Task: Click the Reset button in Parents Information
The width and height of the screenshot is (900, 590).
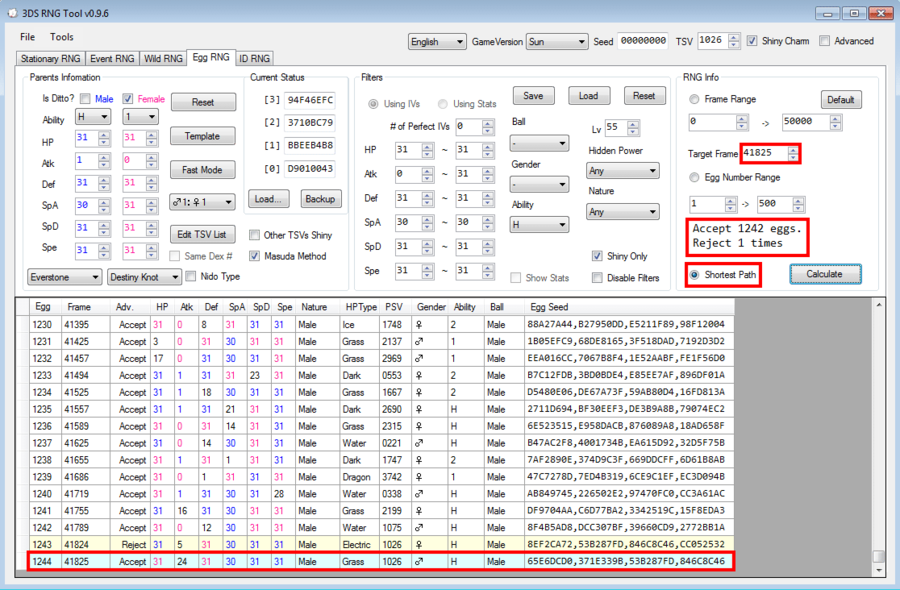Action: pyautogui.click(x=203, y=102)
